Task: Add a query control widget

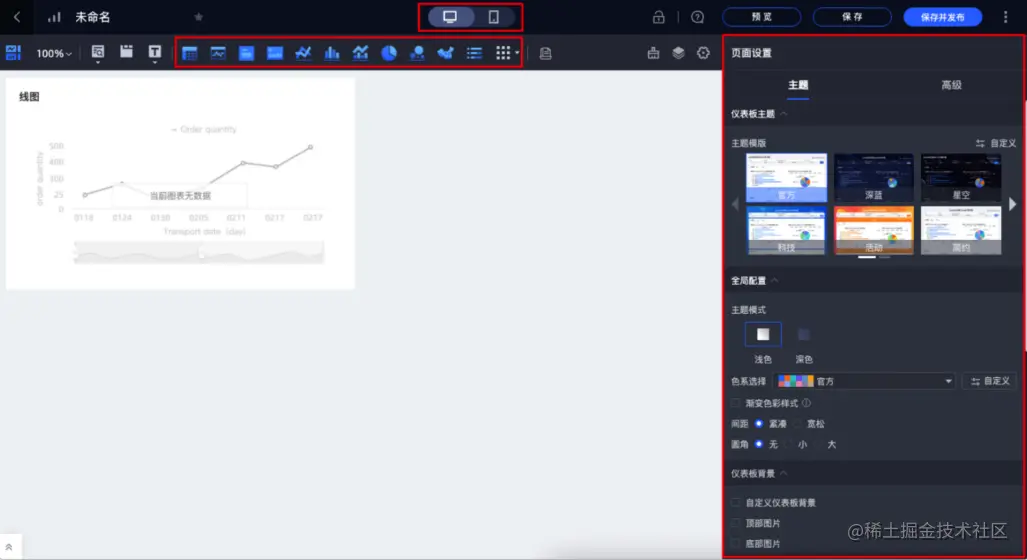Action: [98, 53]
